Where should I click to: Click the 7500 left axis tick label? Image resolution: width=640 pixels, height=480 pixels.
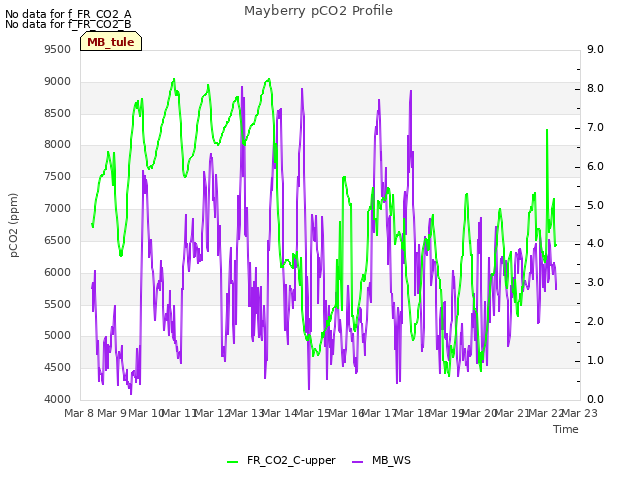point(58,176)
